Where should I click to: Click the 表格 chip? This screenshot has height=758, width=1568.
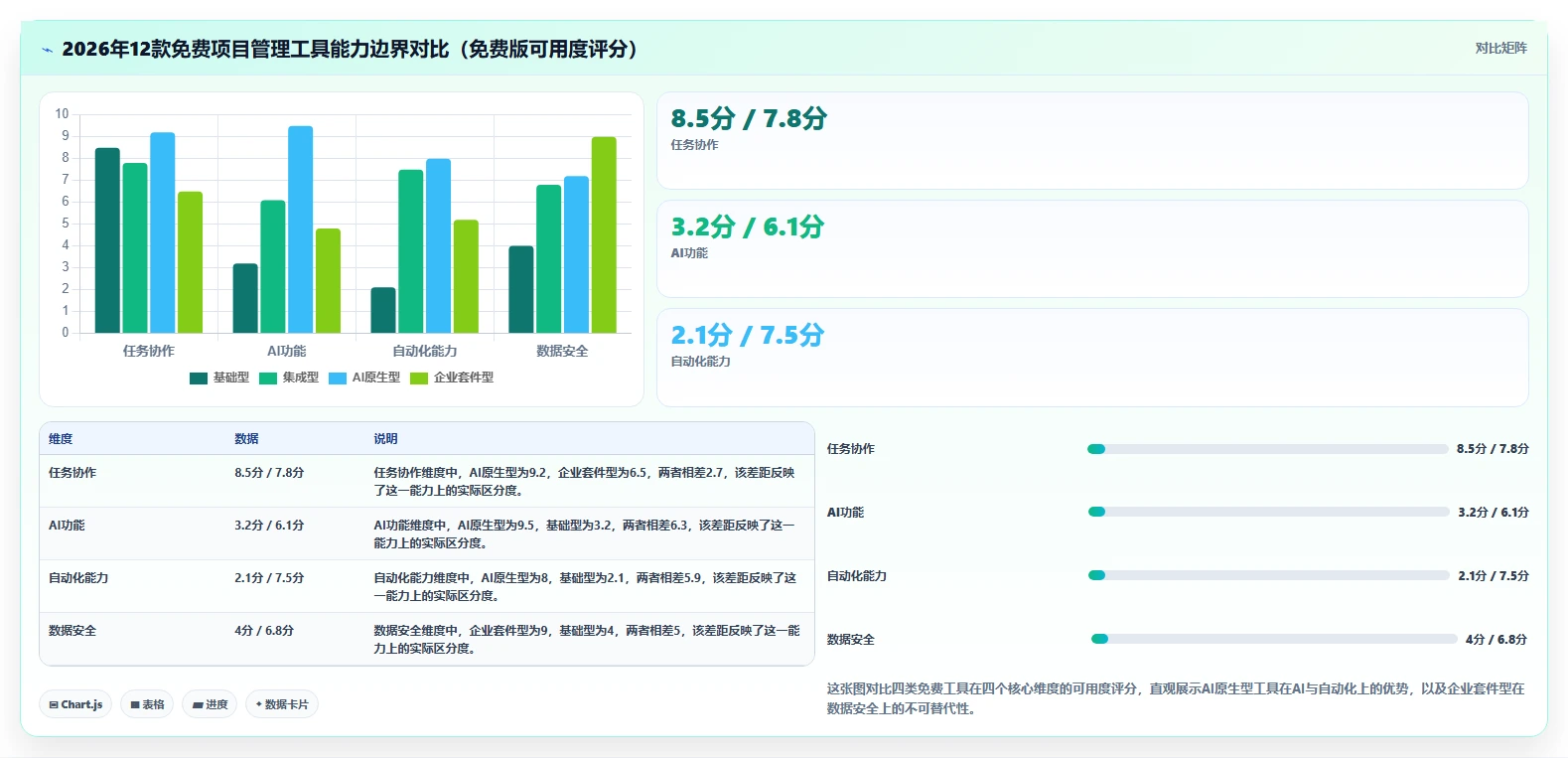pyautogui.click(x=147, y=704)
